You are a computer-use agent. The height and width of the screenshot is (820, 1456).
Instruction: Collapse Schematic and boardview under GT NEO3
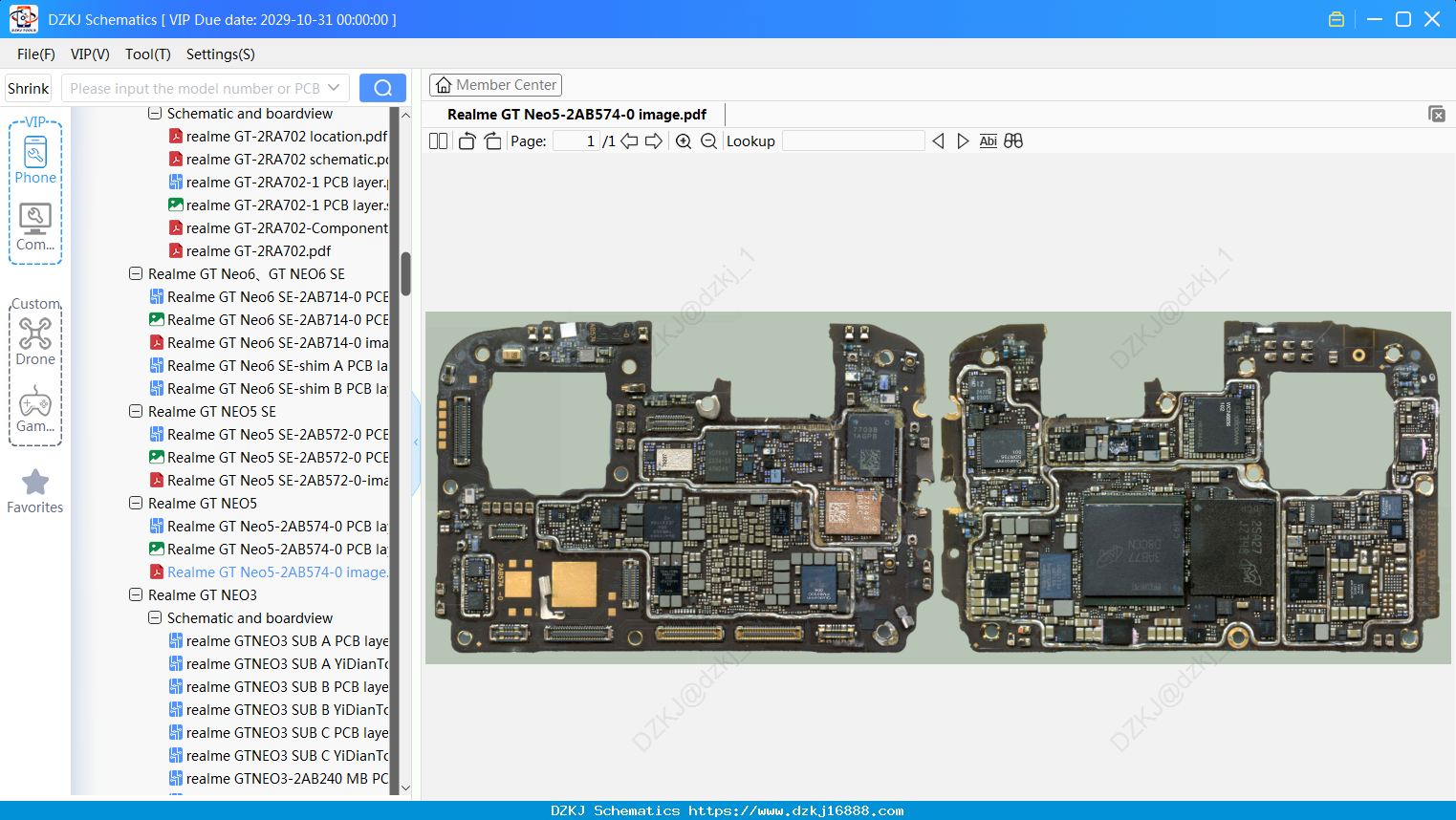155,618
